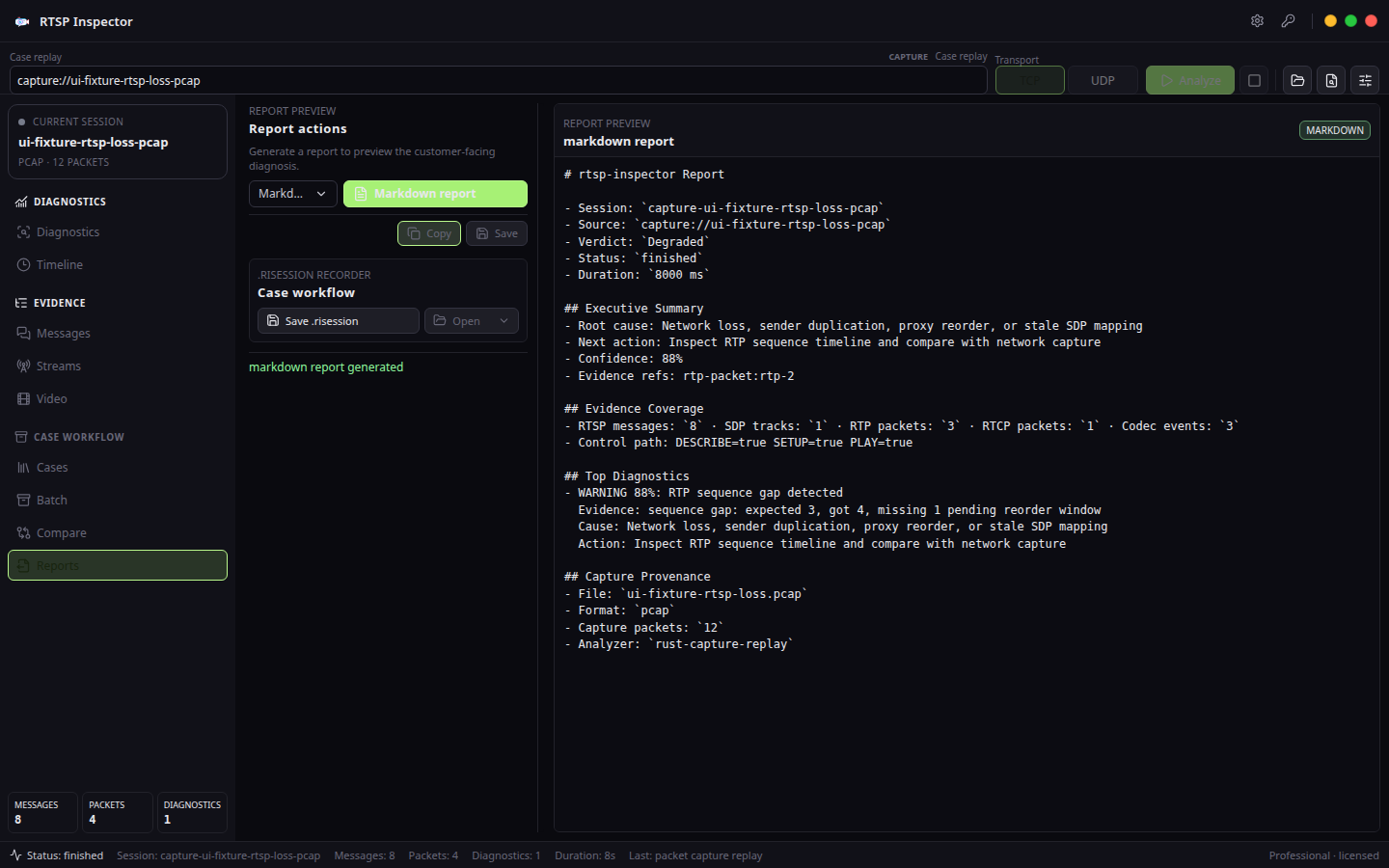Image resolution: width=1389 pixels, height=868 pixels.
Task: Click '# rtsp-inspector Report' title line
Action: [x=644, y=175]
